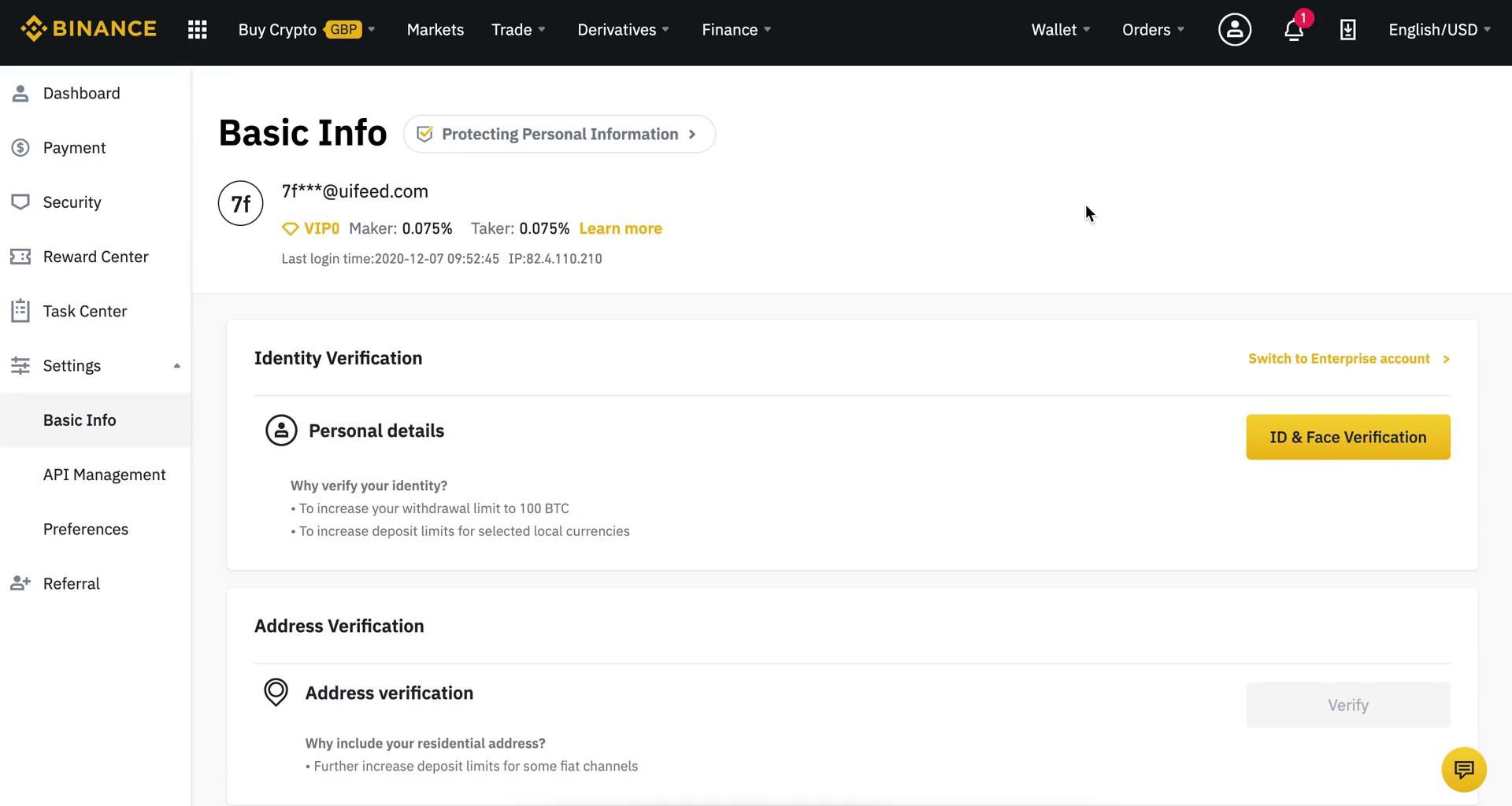
Task: Click the address location pin icon
Action: 276,693
